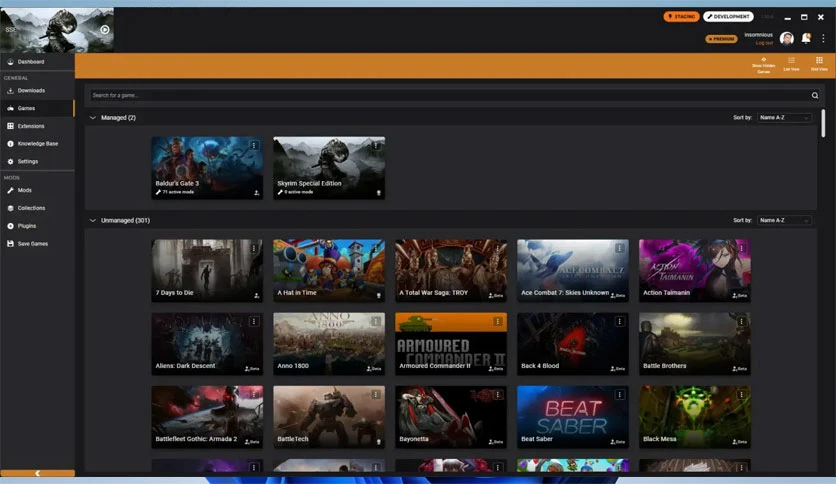Select Games in the sidebar
This screenshot has width=836, height=484.
point(26,108)
